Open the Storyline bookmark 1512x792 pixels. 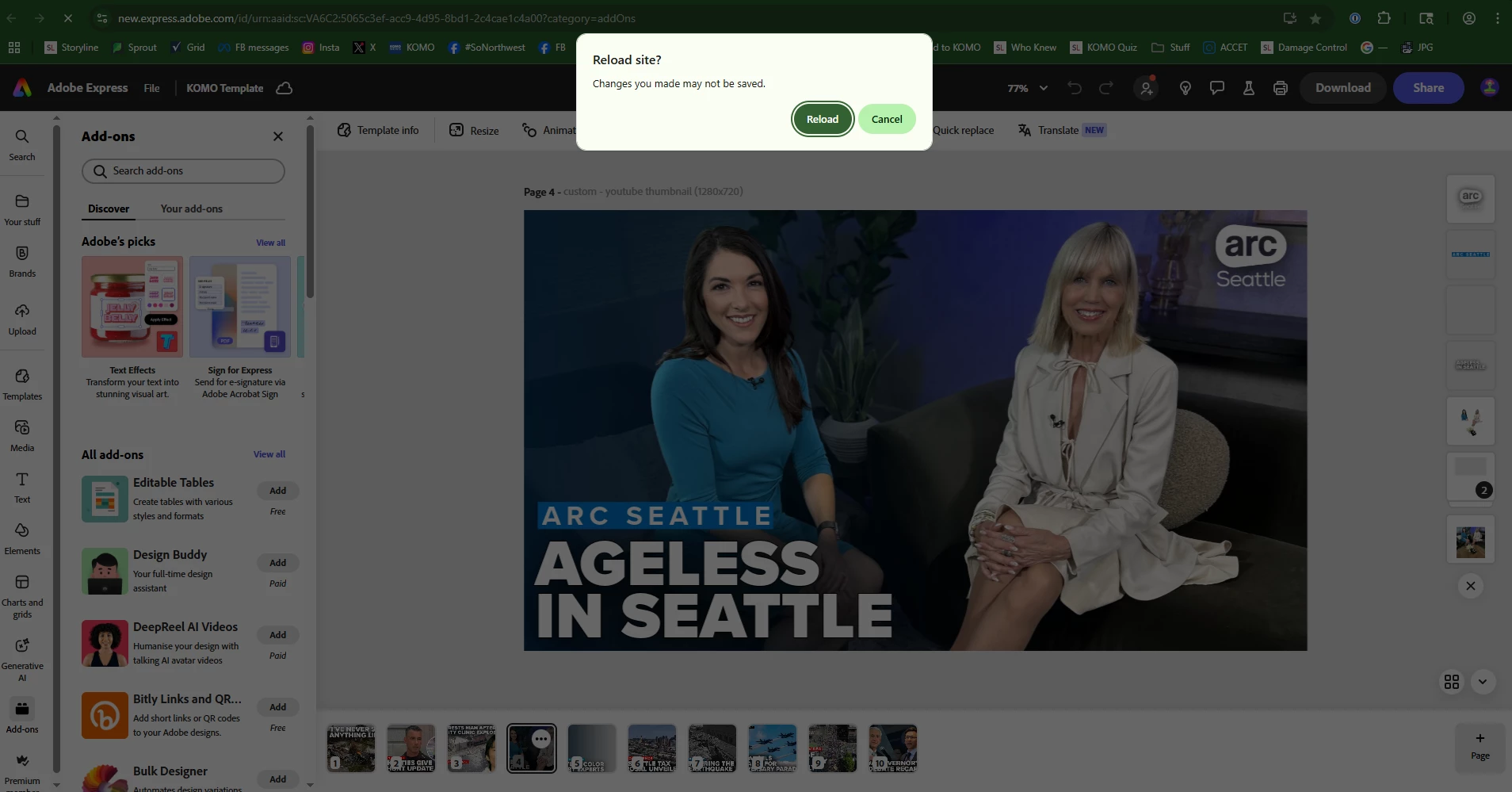(x=71, y=48)
